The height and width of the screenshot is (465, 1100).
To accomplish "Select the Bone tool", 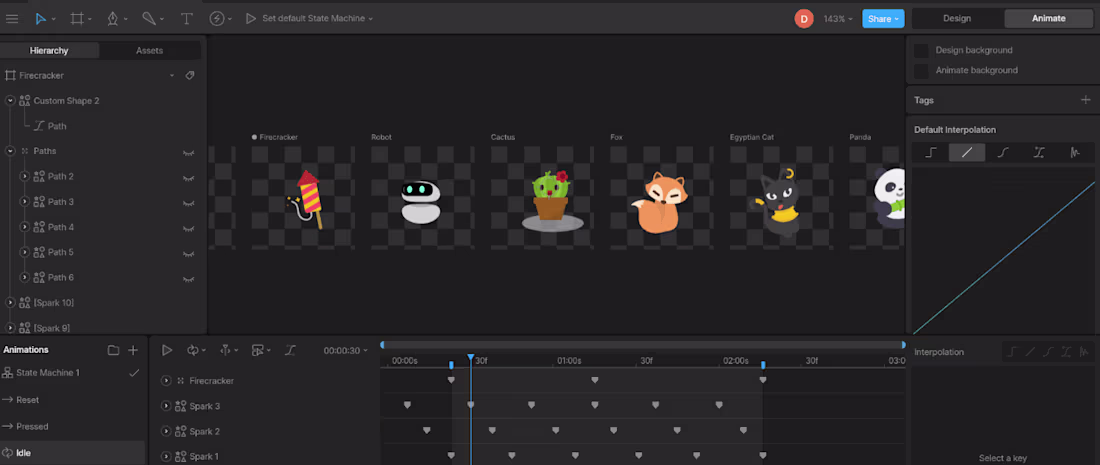I will point(149,19).
